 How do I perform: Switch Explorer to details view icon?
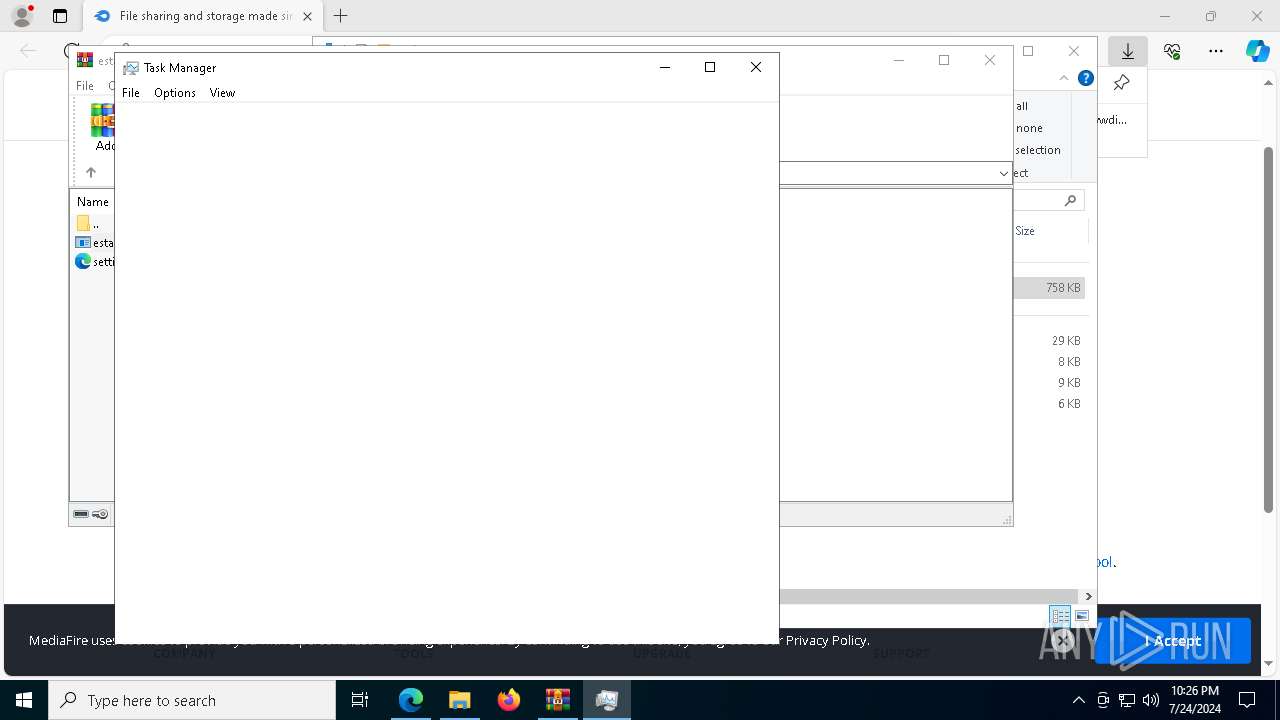[1060, 616]
